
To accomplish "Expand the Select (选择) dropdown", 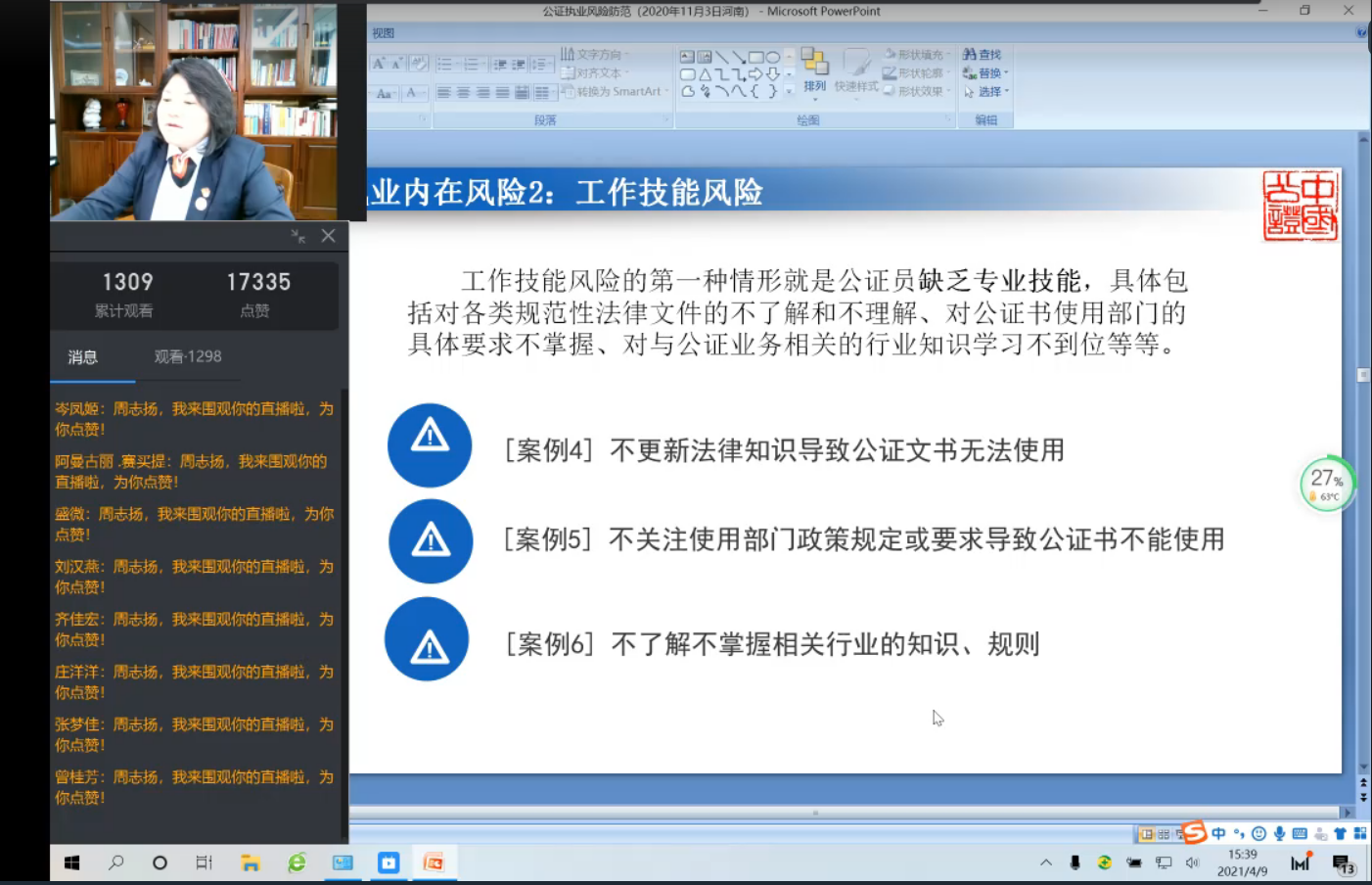I will 986,92.
